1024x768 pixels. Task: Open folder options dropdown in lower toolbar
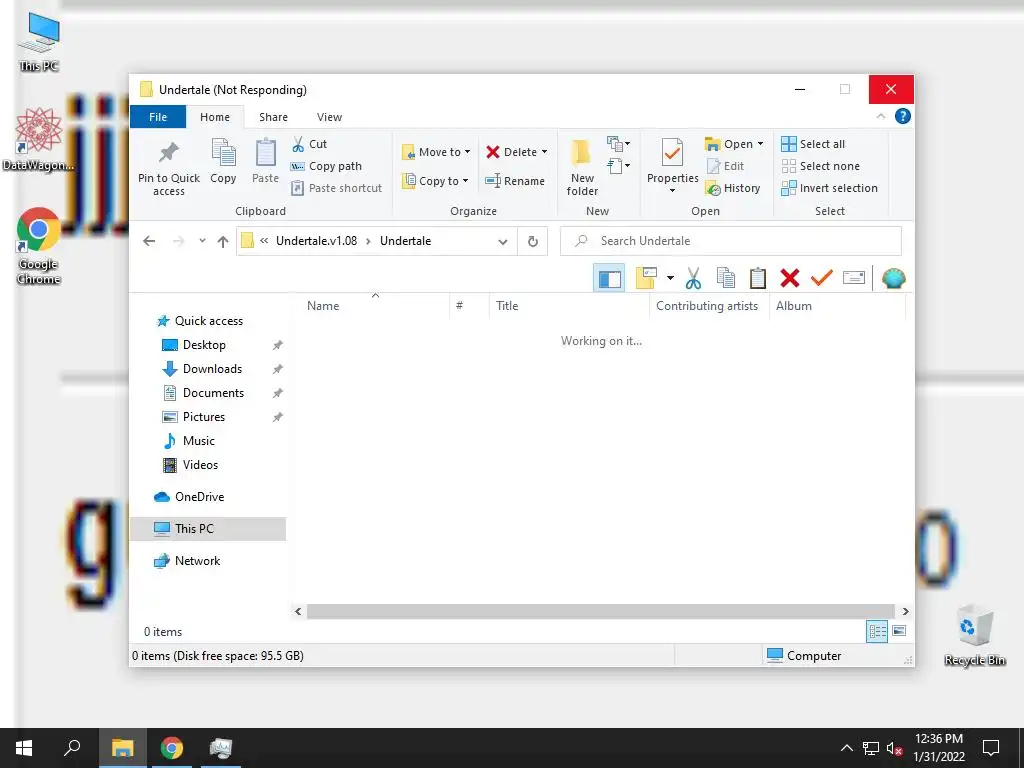point(670,278)
